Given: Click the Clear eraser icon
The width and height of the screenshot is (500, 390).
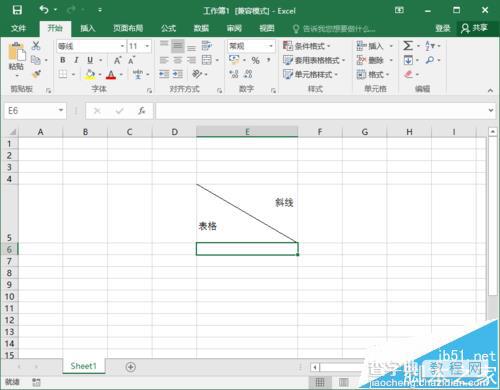Looking at the screenshot, I should click(408, 74).
